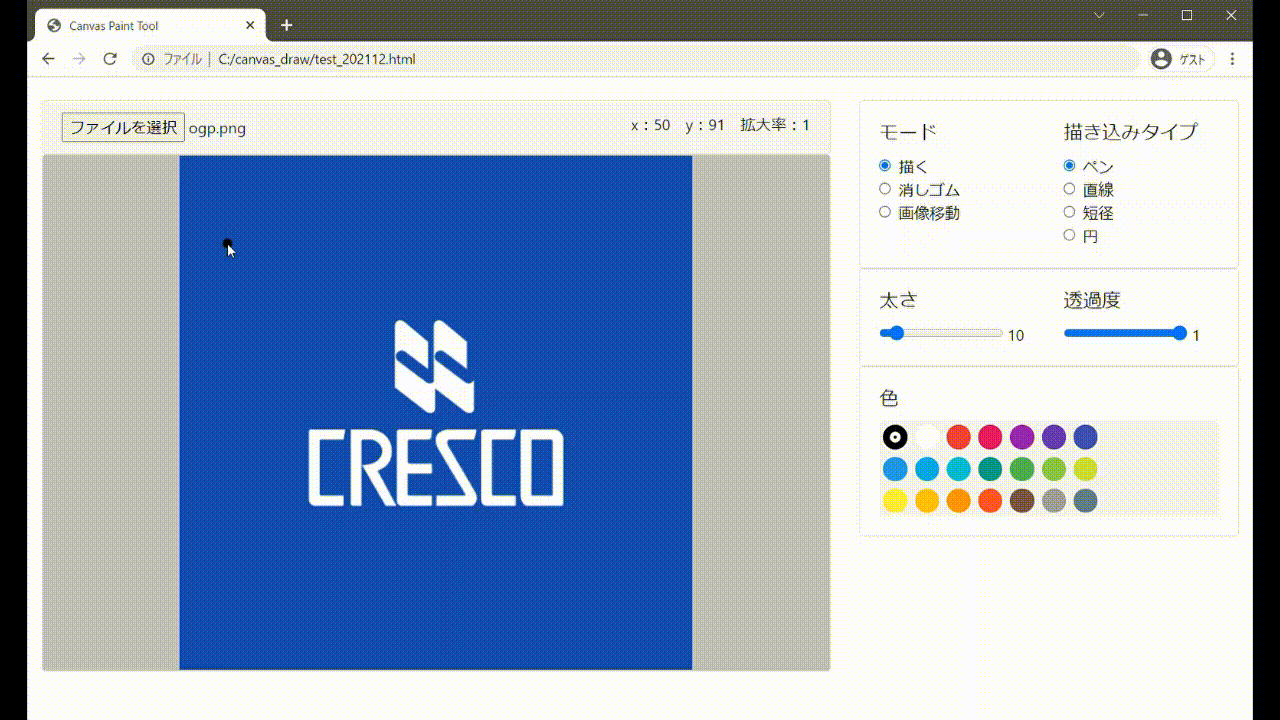Click the ファイルを選択 button

click(x=123, y=127)
